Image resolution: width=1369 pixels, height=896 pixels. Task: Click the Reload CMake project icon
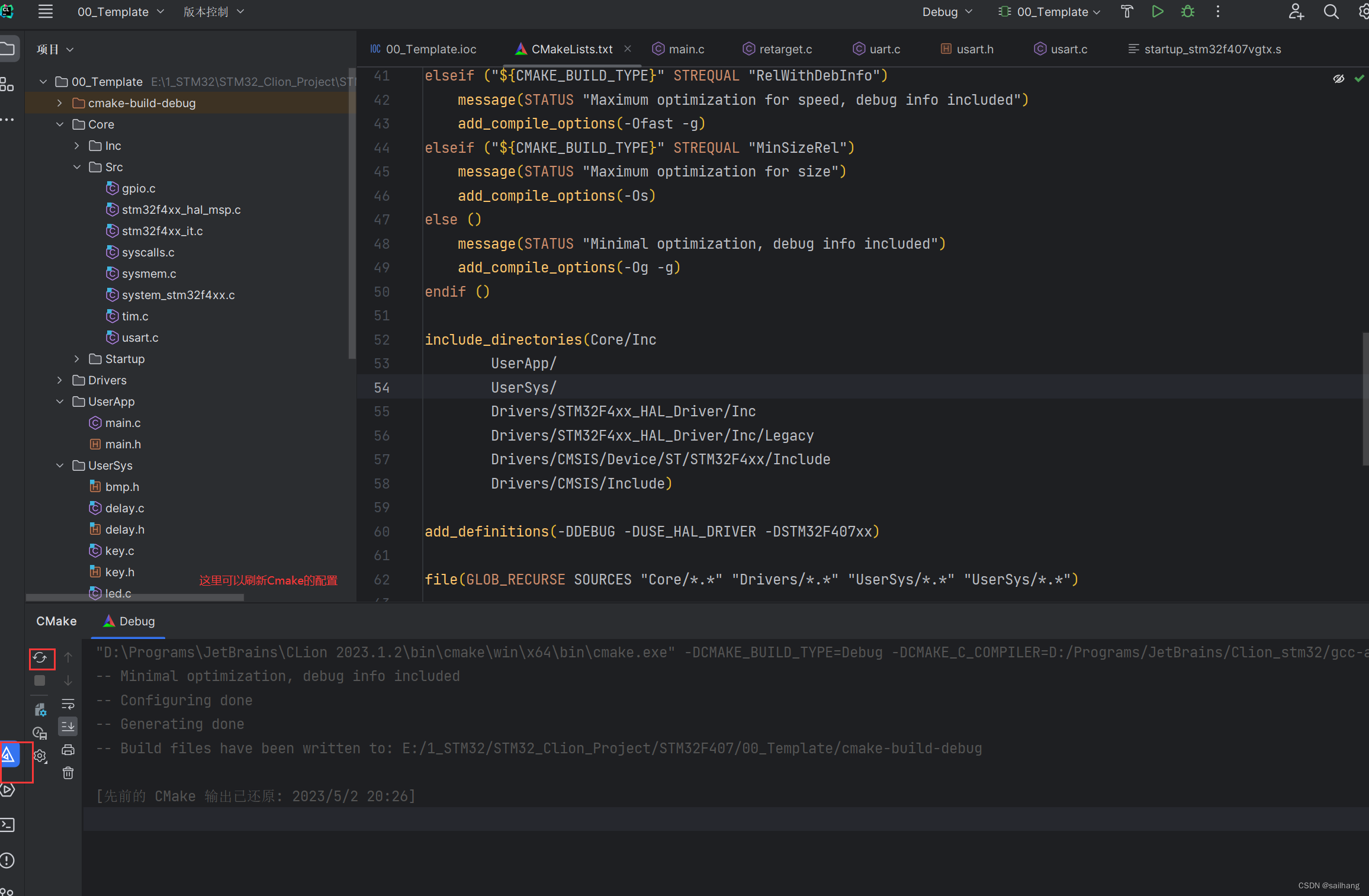(40, 658)
